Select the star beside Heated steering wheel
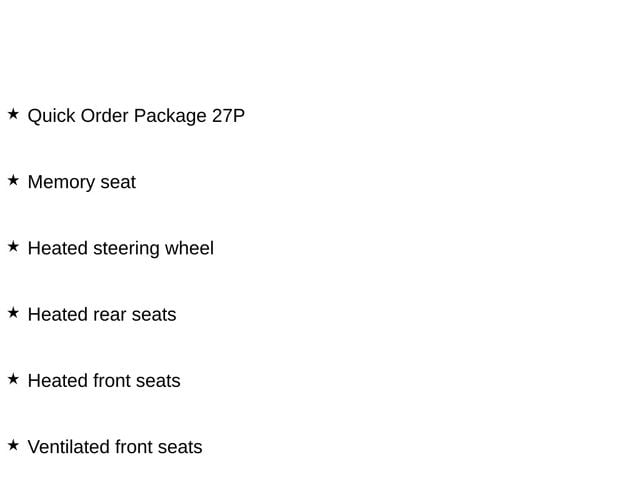640x480 pixels. click(x=13, y=247)
